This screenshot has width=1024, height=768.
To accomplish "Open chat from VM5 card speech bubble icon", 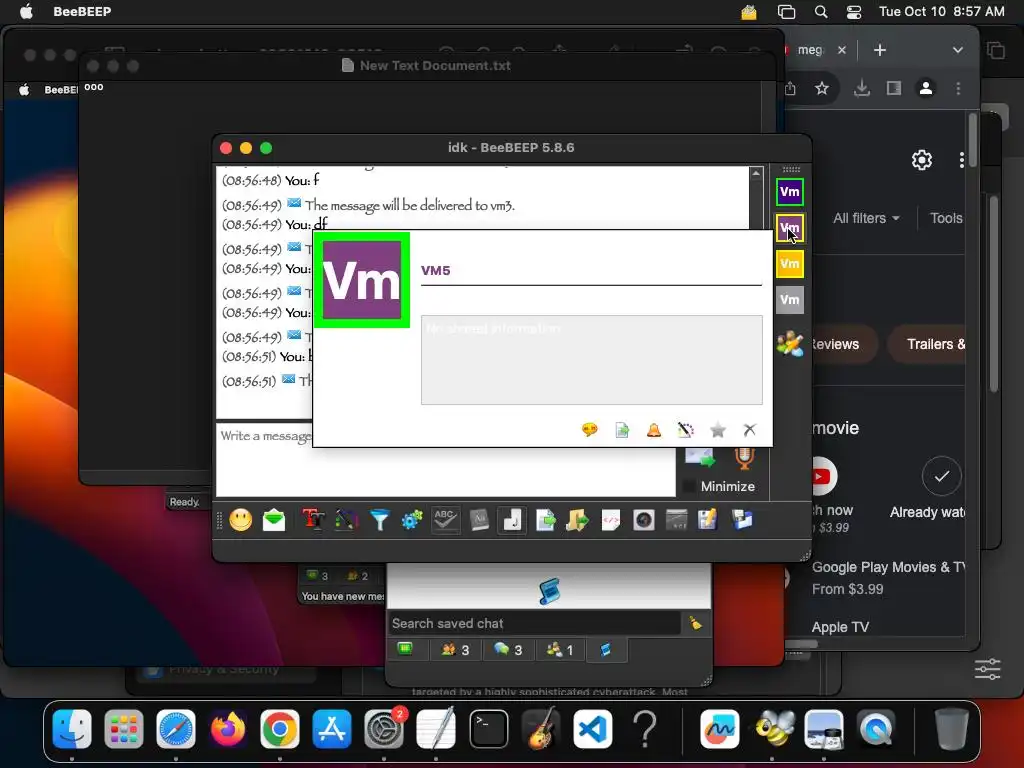I will [590, 429].
